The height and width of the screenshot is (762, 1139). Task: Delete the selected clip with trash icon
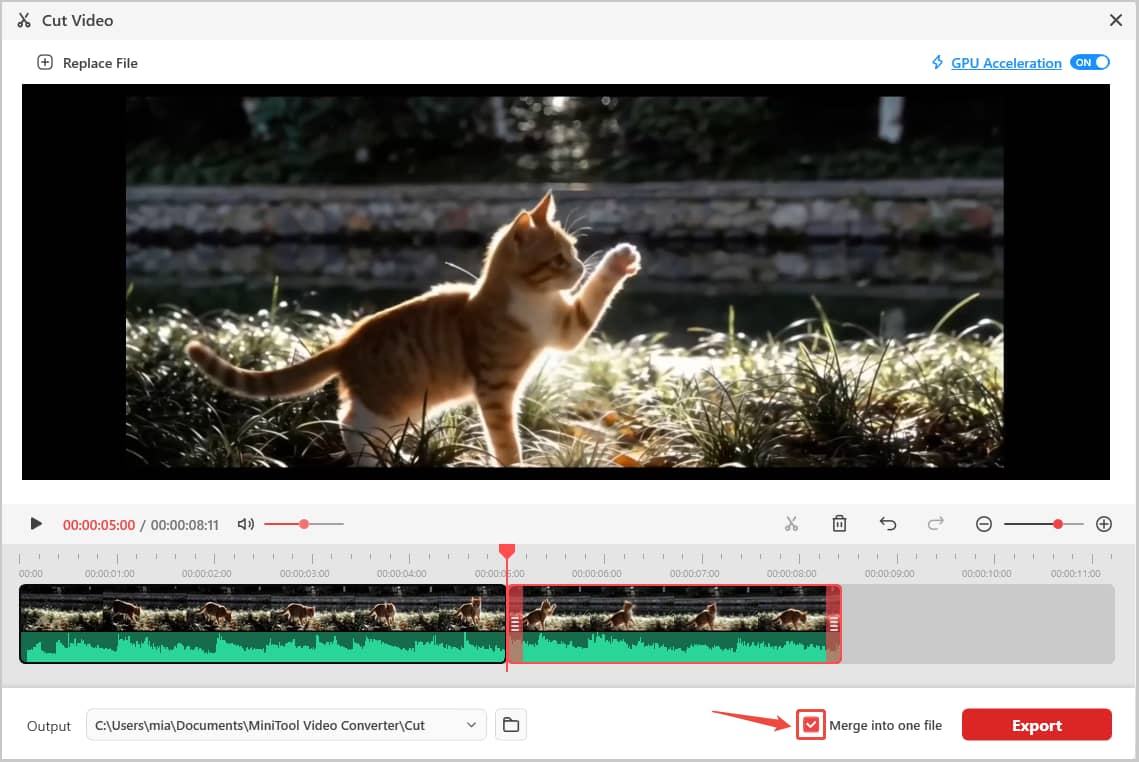(839, 524)
